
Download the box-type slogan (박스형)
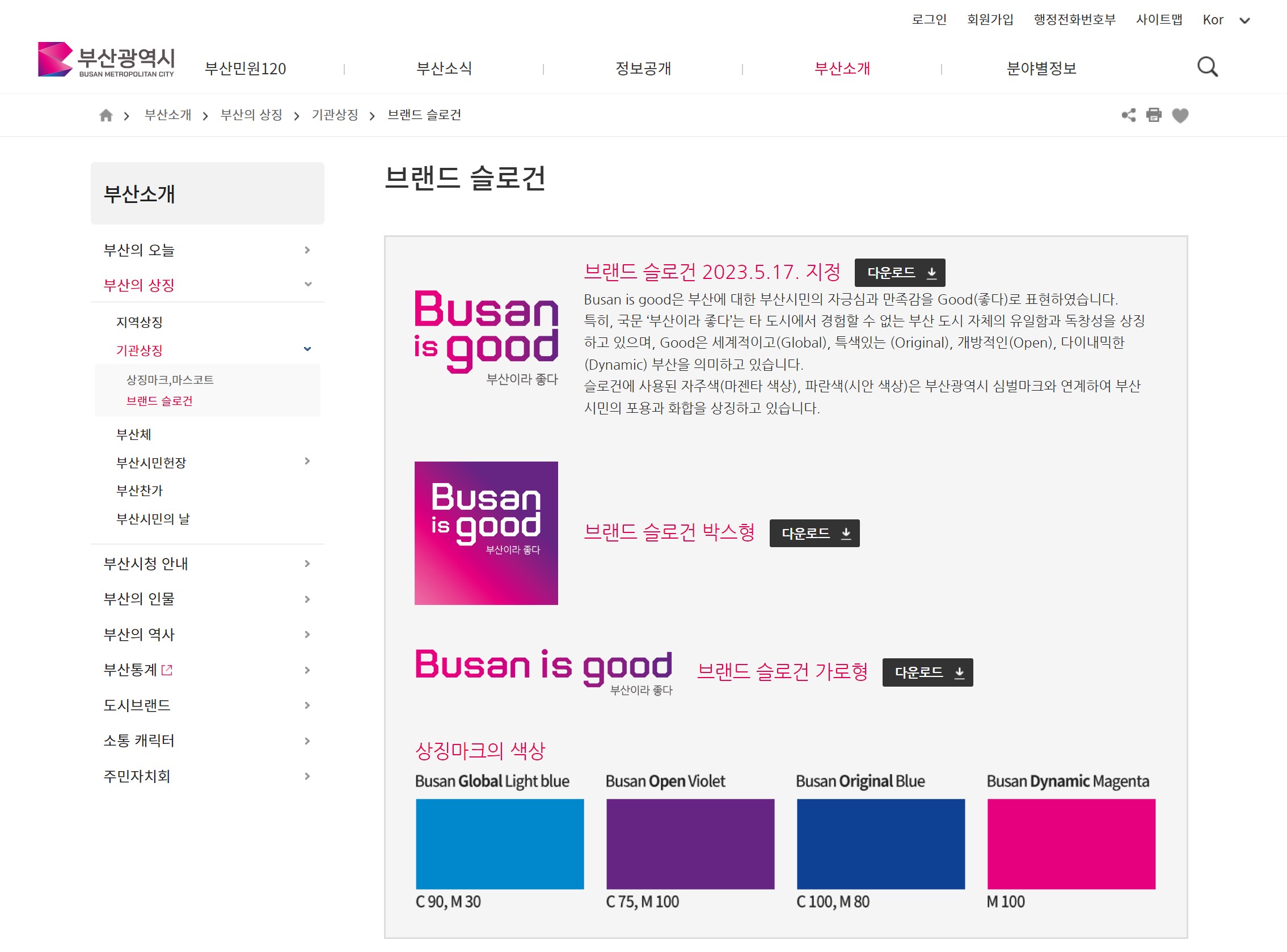(814, 533)
